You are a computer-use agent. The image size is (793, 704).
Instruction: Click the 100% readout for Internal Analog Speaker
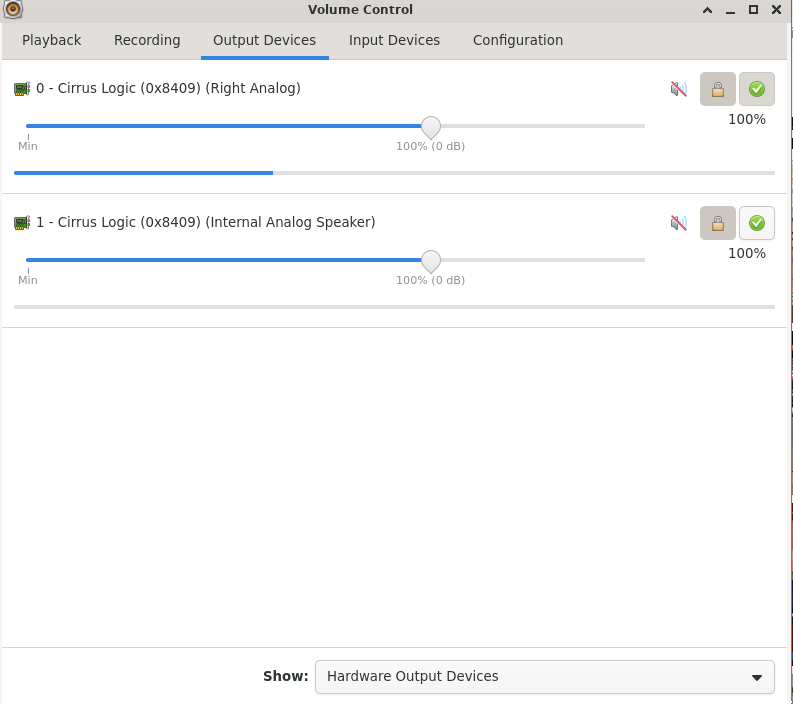coord(747,254)
